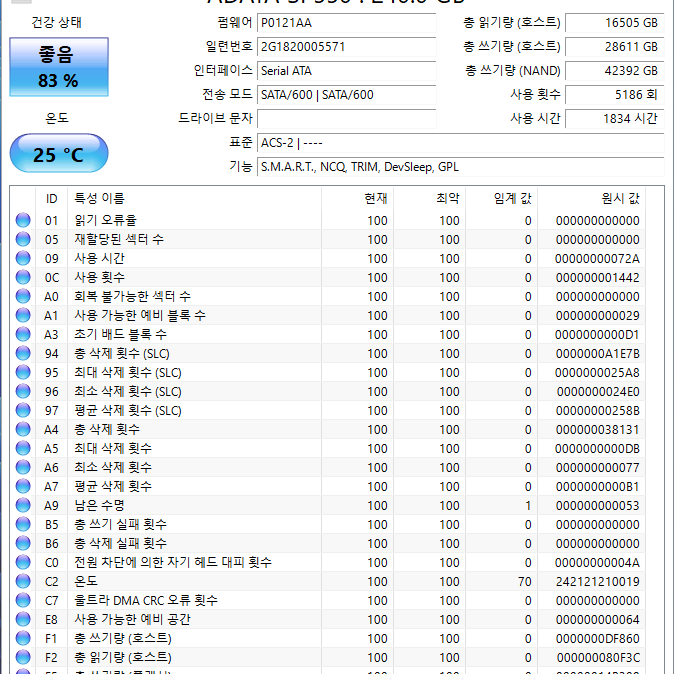Select raw value 0000000A1E7B
The width and height of the screenshot is (674, 674).
(597, 354)
